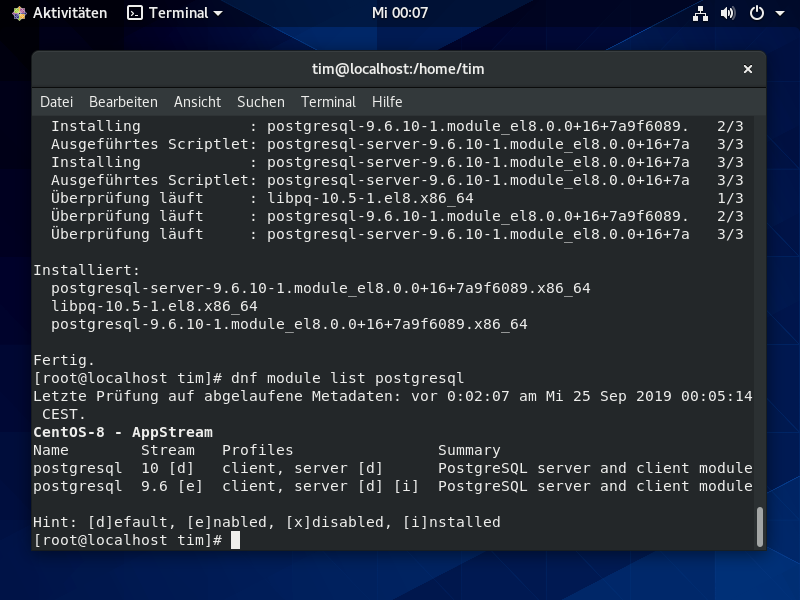Click the stream value '9.6 [e]'
The width and height of the screenshot is (800, 600).
click(x=172, y=486)
